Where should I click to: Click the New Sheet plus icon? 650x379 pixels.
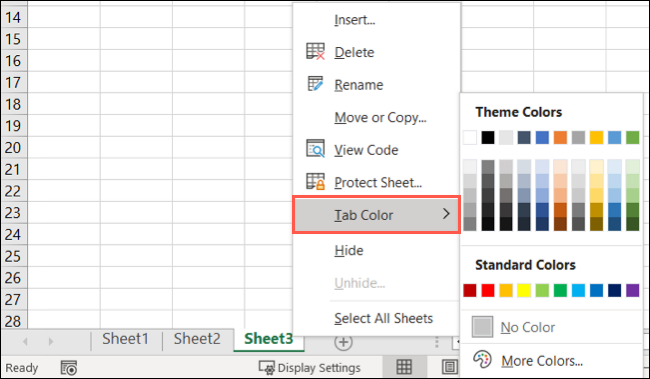pyautogui.click(x=343, y=342)
